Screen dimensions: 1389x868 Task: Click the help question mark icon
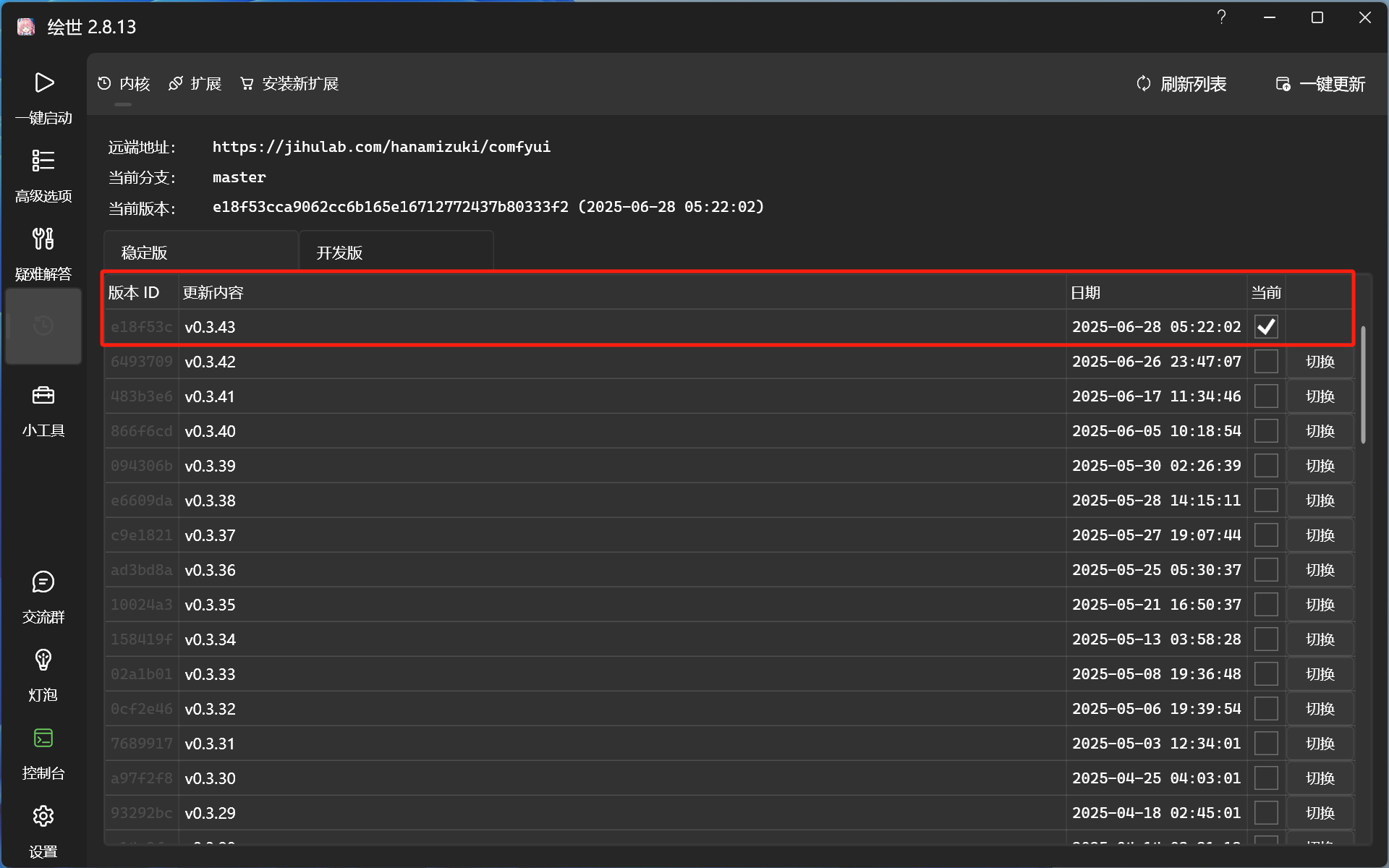1221,17
